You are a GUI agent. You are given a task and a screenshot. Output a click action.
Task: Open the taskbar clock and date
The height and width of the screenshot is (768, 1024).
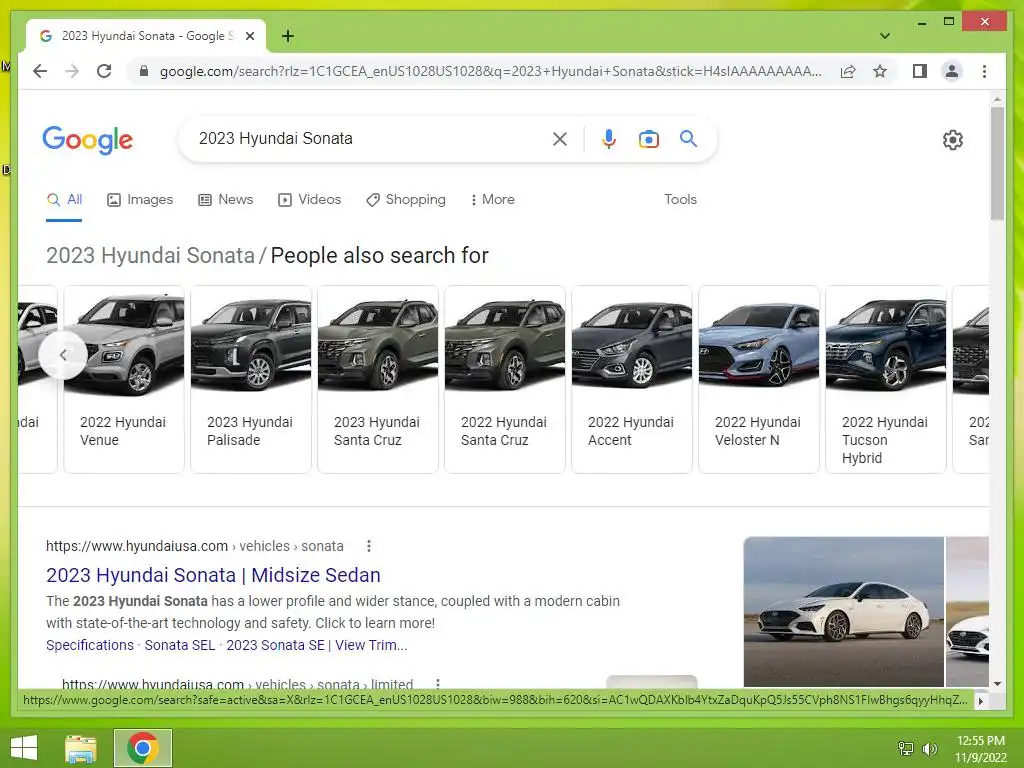(x=981, y=748)
